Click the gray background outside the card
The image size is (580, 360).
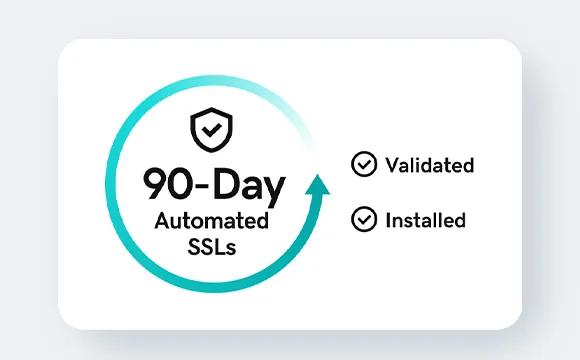290,17
